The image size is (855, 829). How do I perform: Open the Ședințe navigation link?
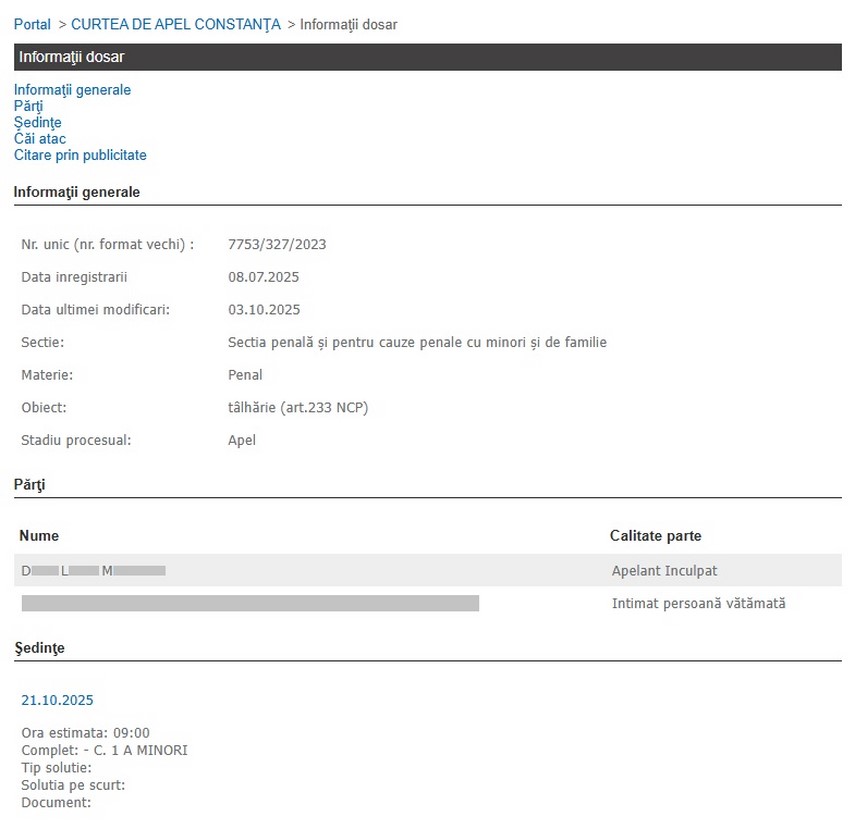point(37,122)
